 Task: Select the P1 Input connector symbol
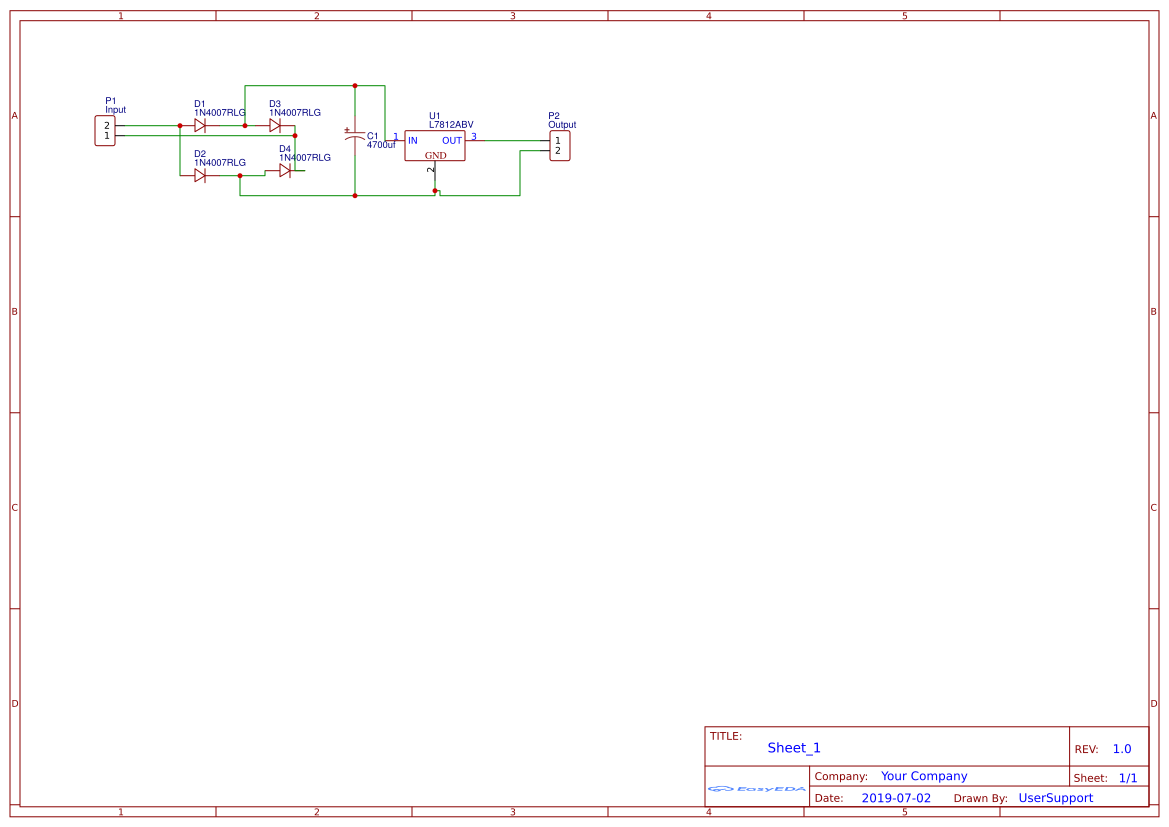(105, 131)
